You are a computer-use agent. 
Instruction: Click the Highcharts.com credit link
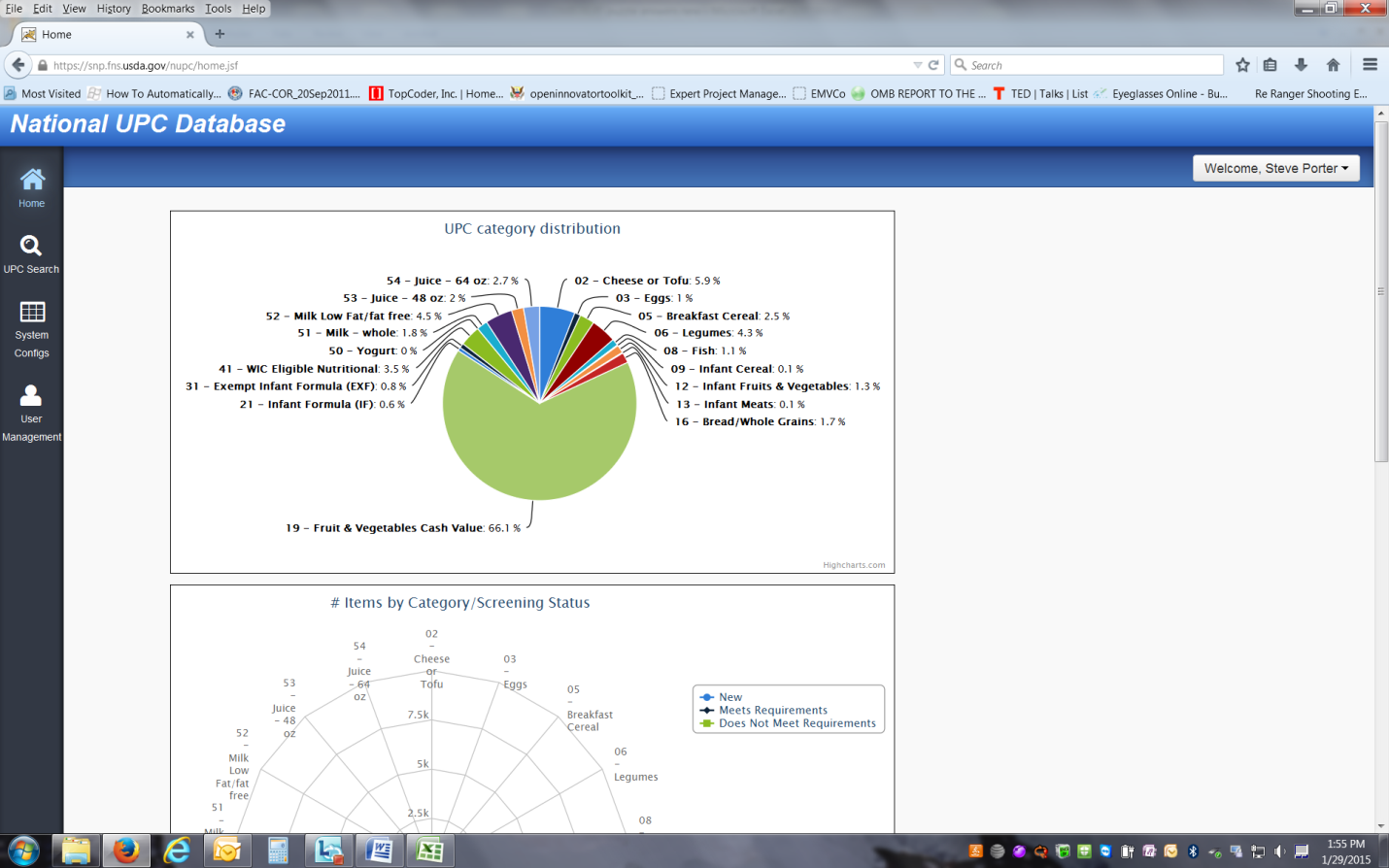click(854, 565)
